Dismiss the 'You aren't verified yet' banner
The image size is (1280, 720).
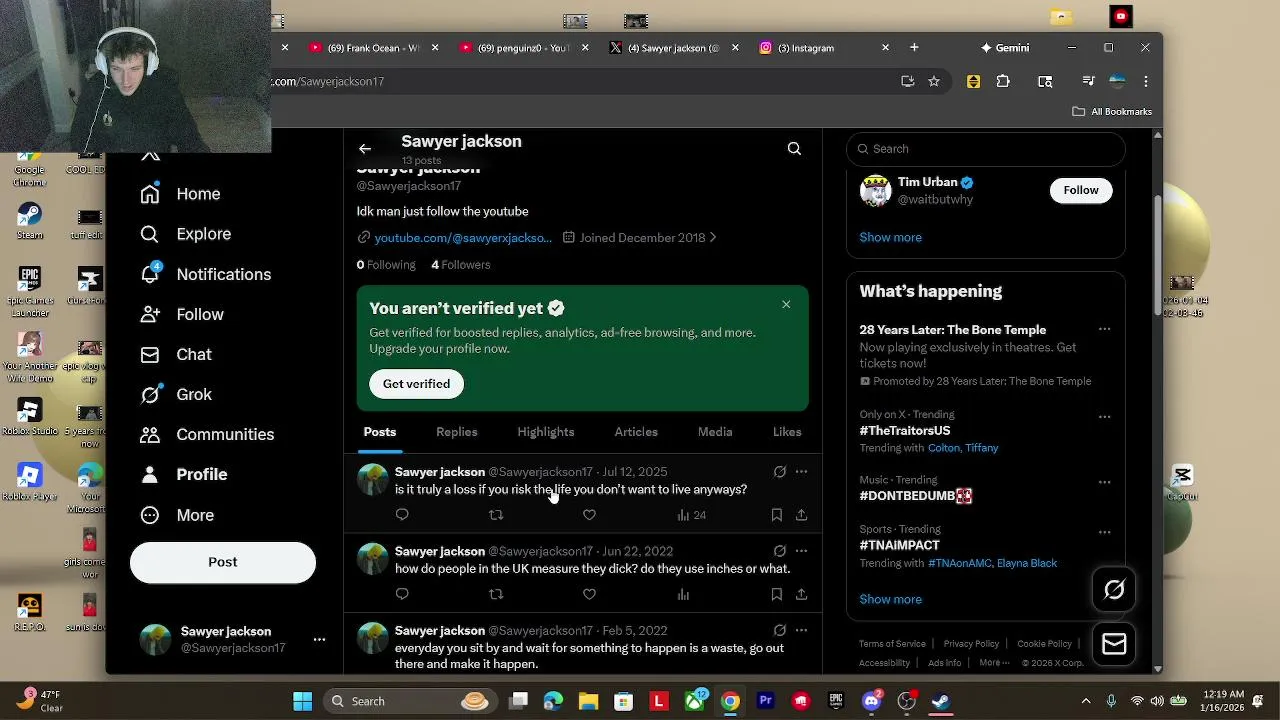(x=786, y=304)
